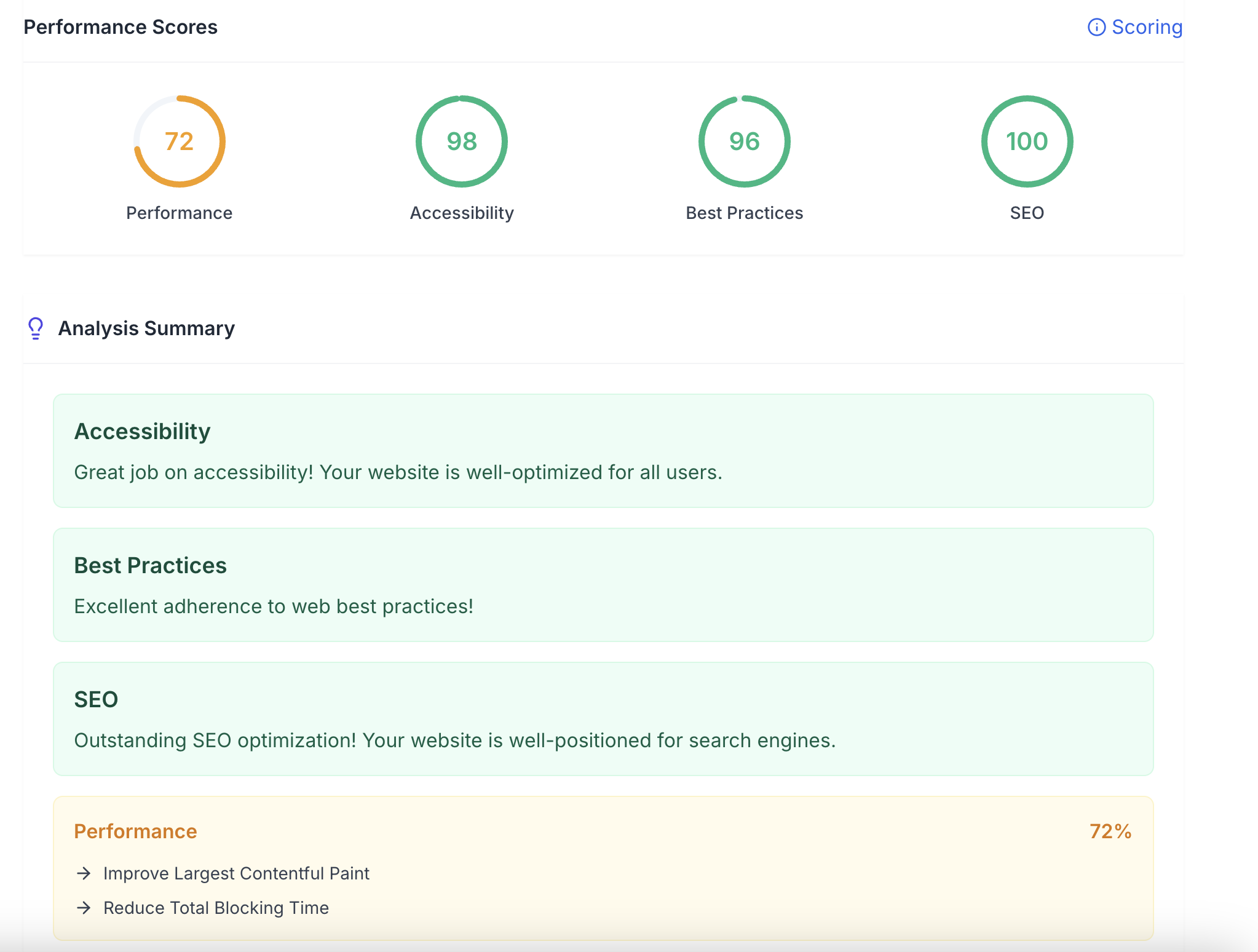
Task: Click the Accessibility label under the 98 gauge
Action: (x=461, y=213)
